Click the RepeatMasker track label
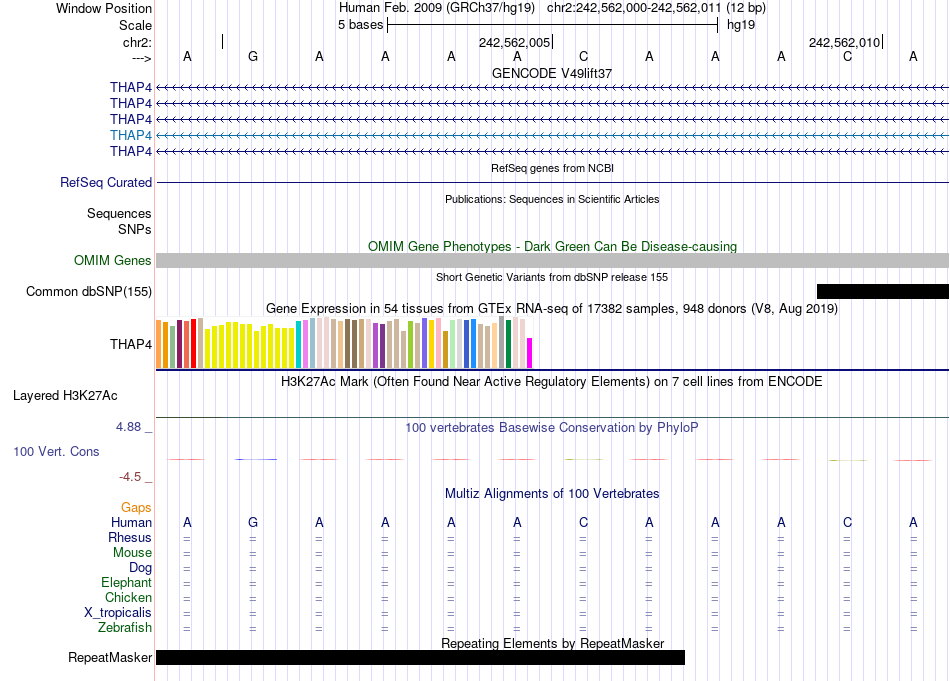Image resolution: width=950 pixels, height=681 pixels. 110,657
